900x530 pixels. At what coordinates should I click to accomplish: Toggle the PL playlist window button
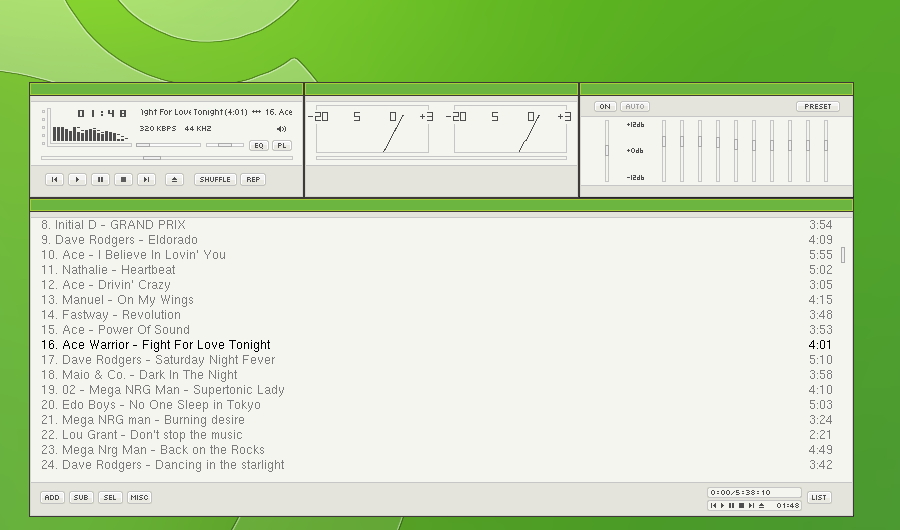(282, 145)
